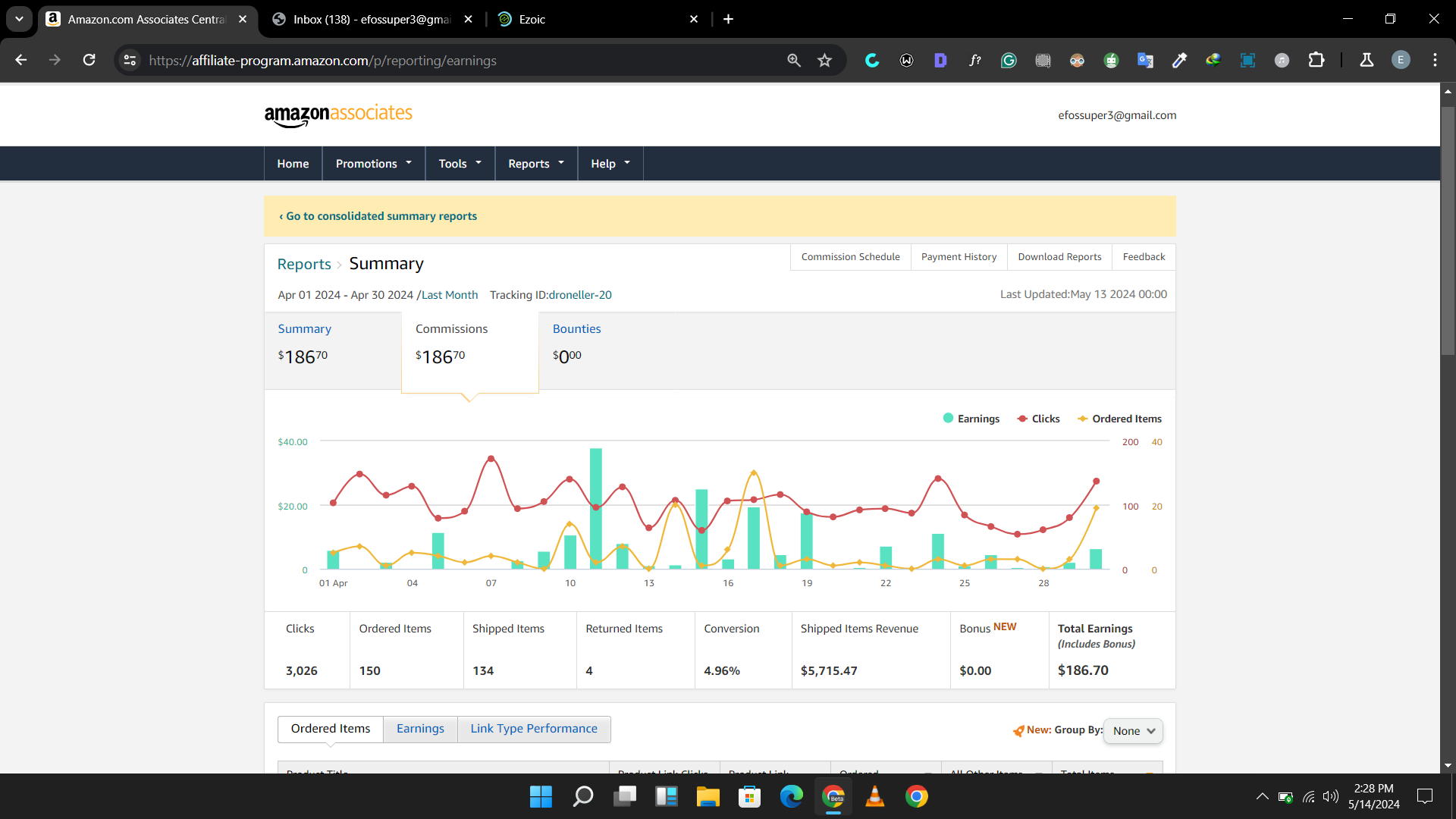Image resolution: width=1456 pixels, height=819 pixels.
Task: Switch to the Inbox Gmail browser tab
Action: pyautogui.click(x=372, y=19)
